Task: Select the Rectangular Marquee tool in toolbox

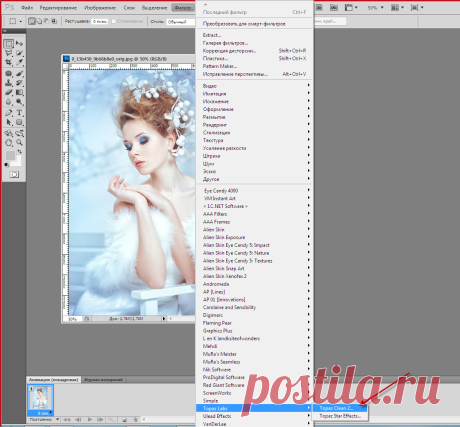Action: pos(9,43)
